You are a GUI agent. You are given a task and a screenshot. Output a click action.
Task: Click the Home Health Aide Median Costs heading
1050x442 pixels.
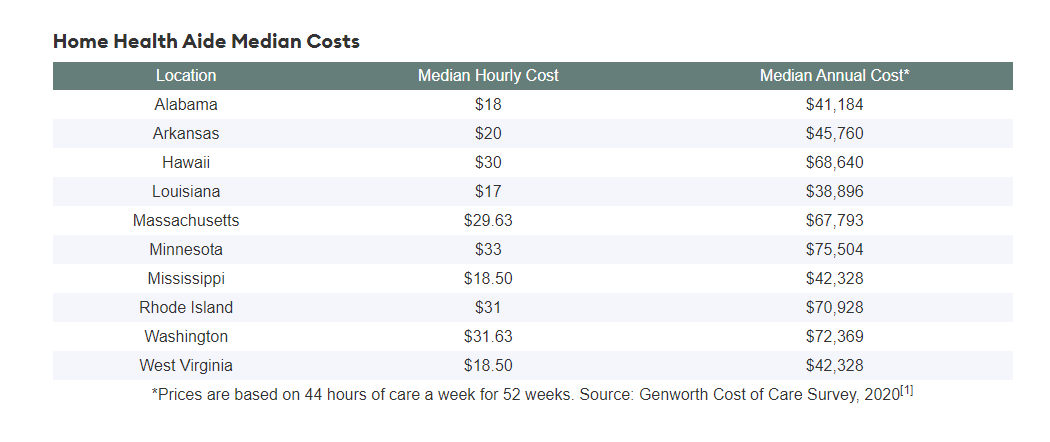point(206,41)
